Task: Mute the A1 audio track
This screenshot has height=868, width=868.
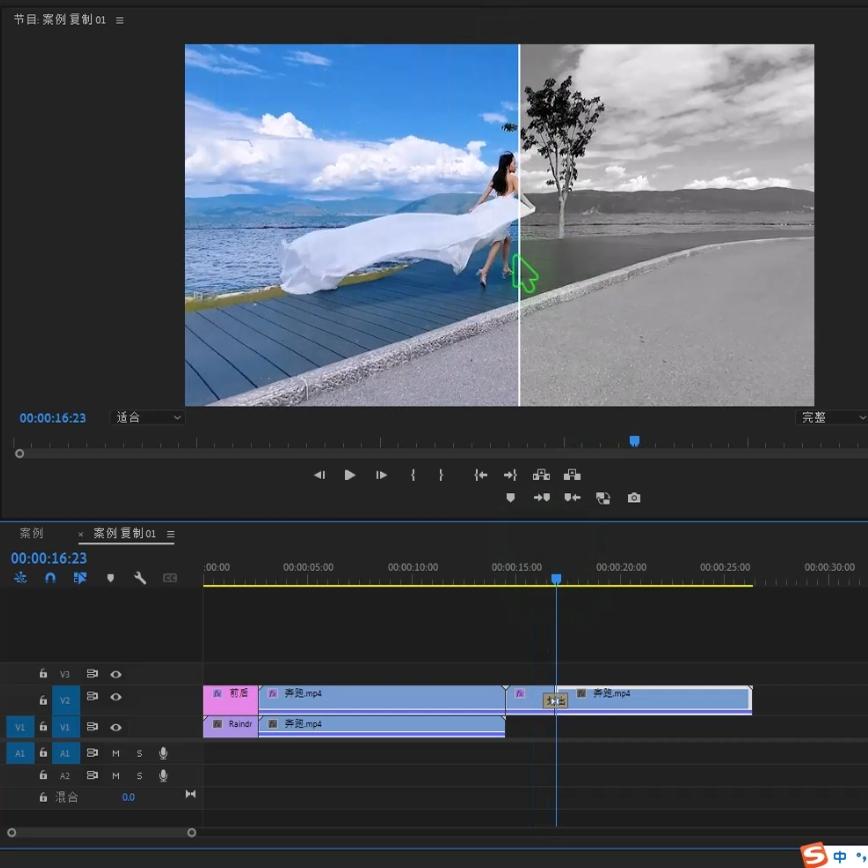Action: [116, 753]
